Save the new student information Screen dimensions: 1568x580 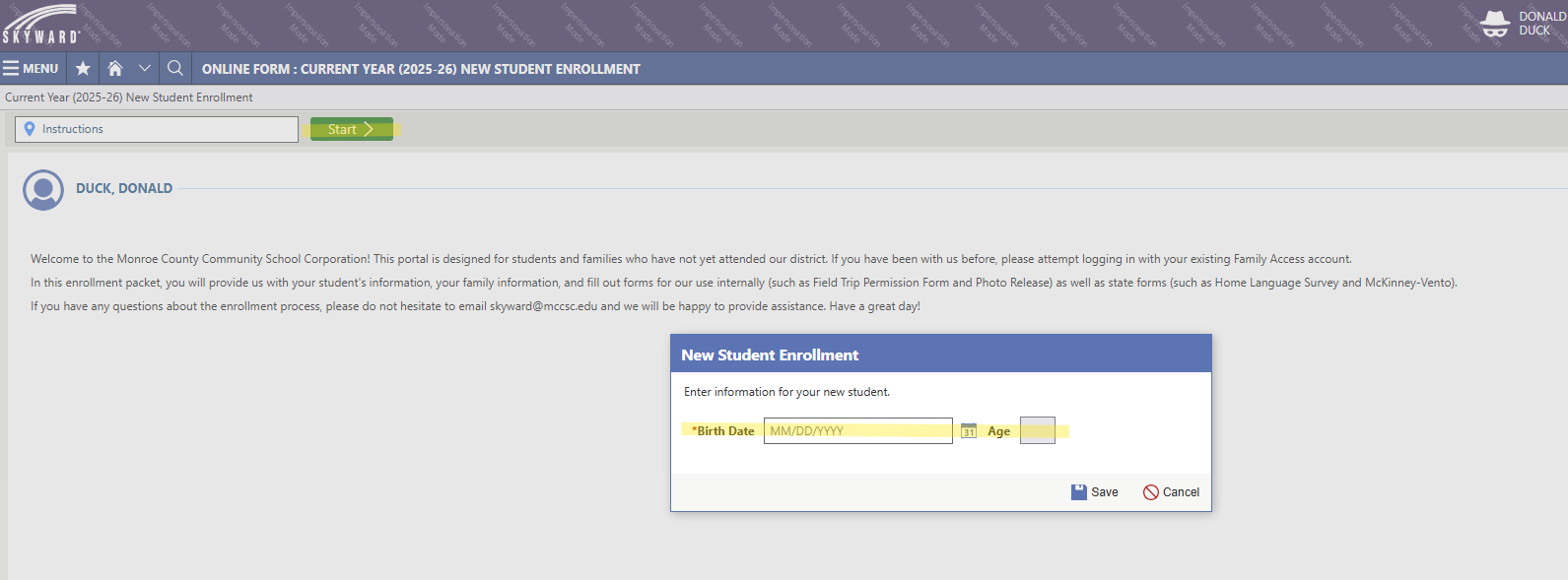1095,492
